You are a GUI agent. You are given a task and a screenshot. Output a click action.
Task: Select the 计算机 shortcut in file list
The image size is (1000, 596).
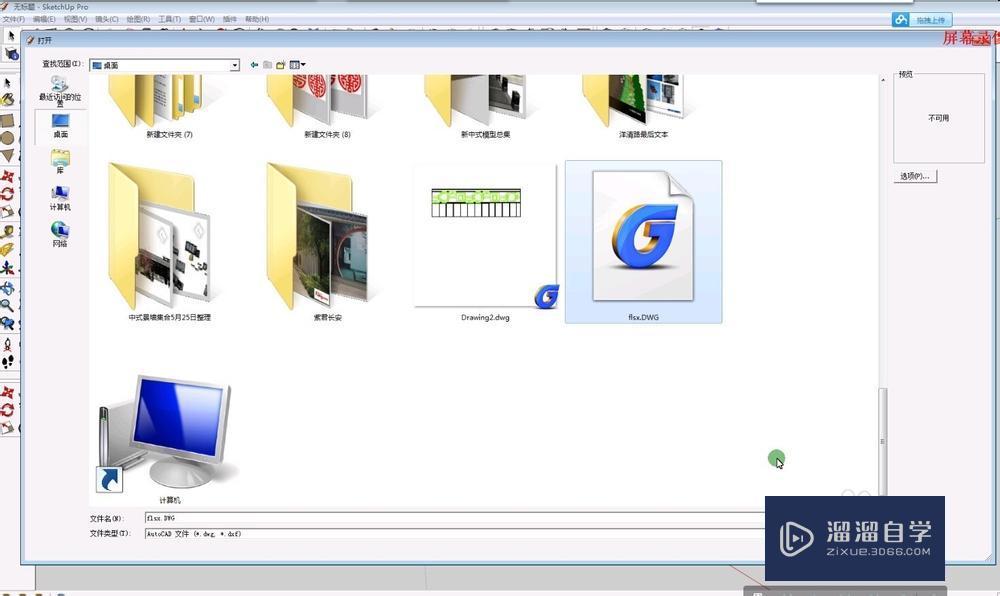tap(169, 439)
